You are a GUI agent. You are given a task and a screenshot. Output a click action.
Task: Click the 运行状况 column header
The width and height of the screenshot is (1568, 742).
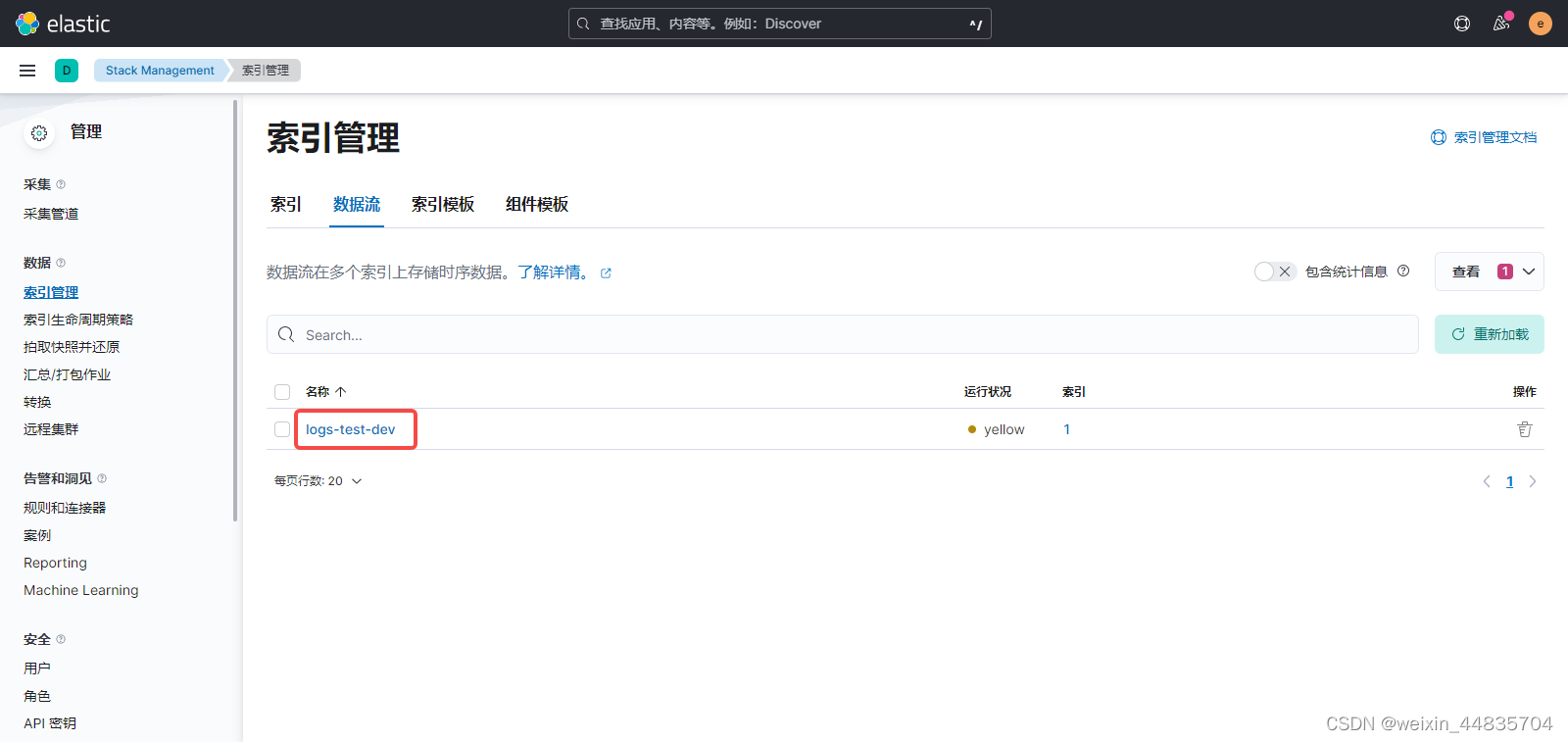(x=988, y=391)
